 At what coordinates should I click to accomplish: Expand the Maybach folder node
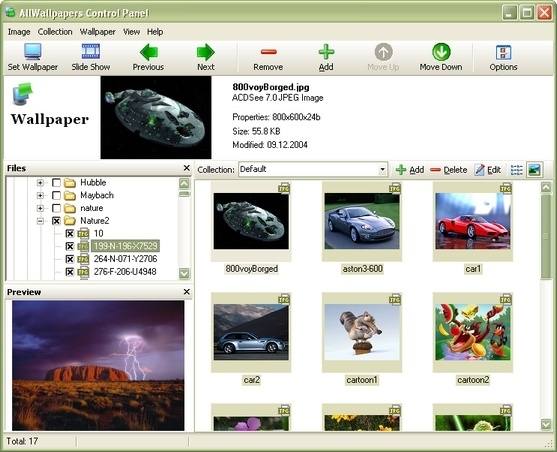pyautogui.click(x=40, y=195)
